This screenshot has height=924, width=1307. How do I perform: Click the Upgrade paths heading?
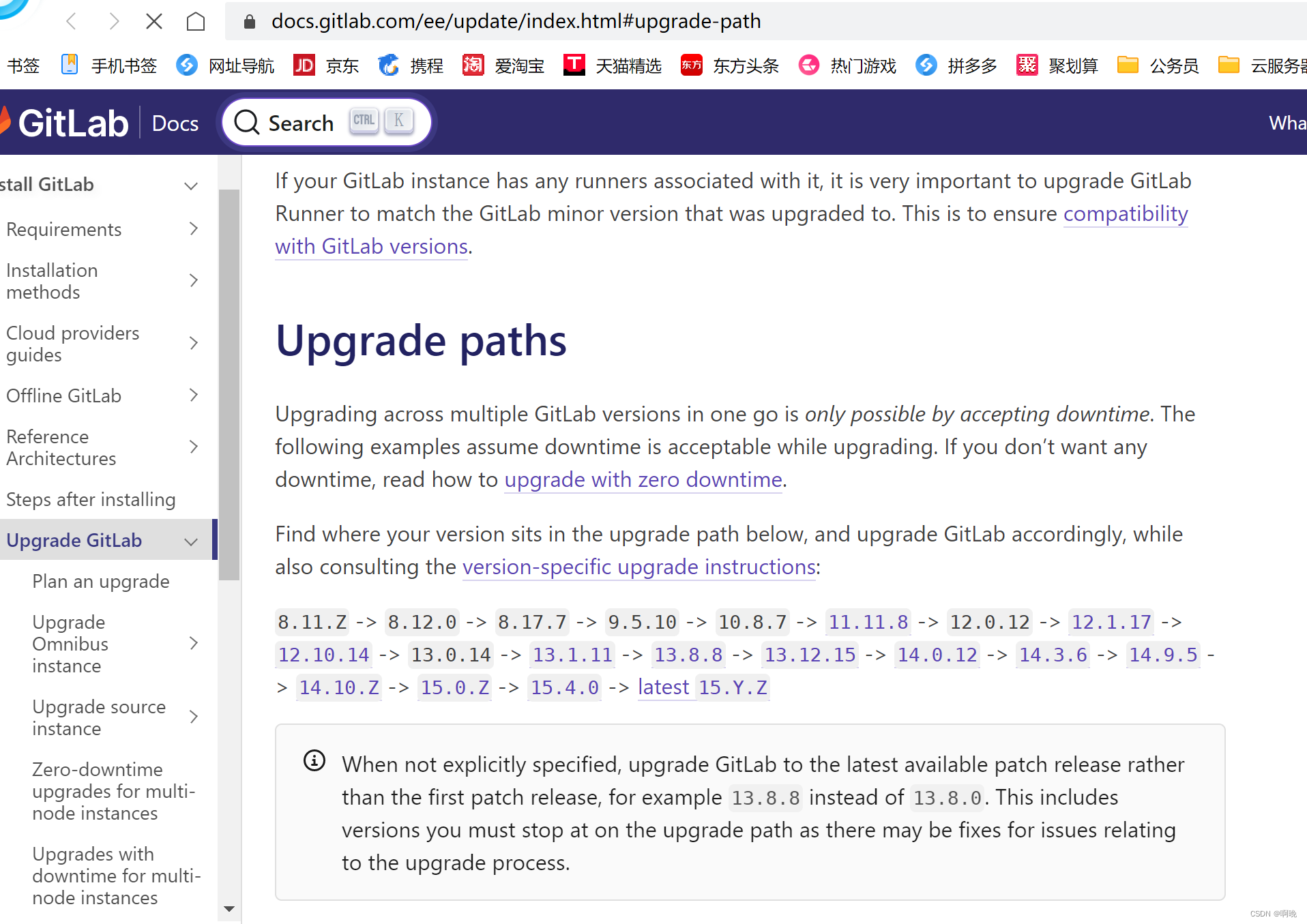(421, 340)
